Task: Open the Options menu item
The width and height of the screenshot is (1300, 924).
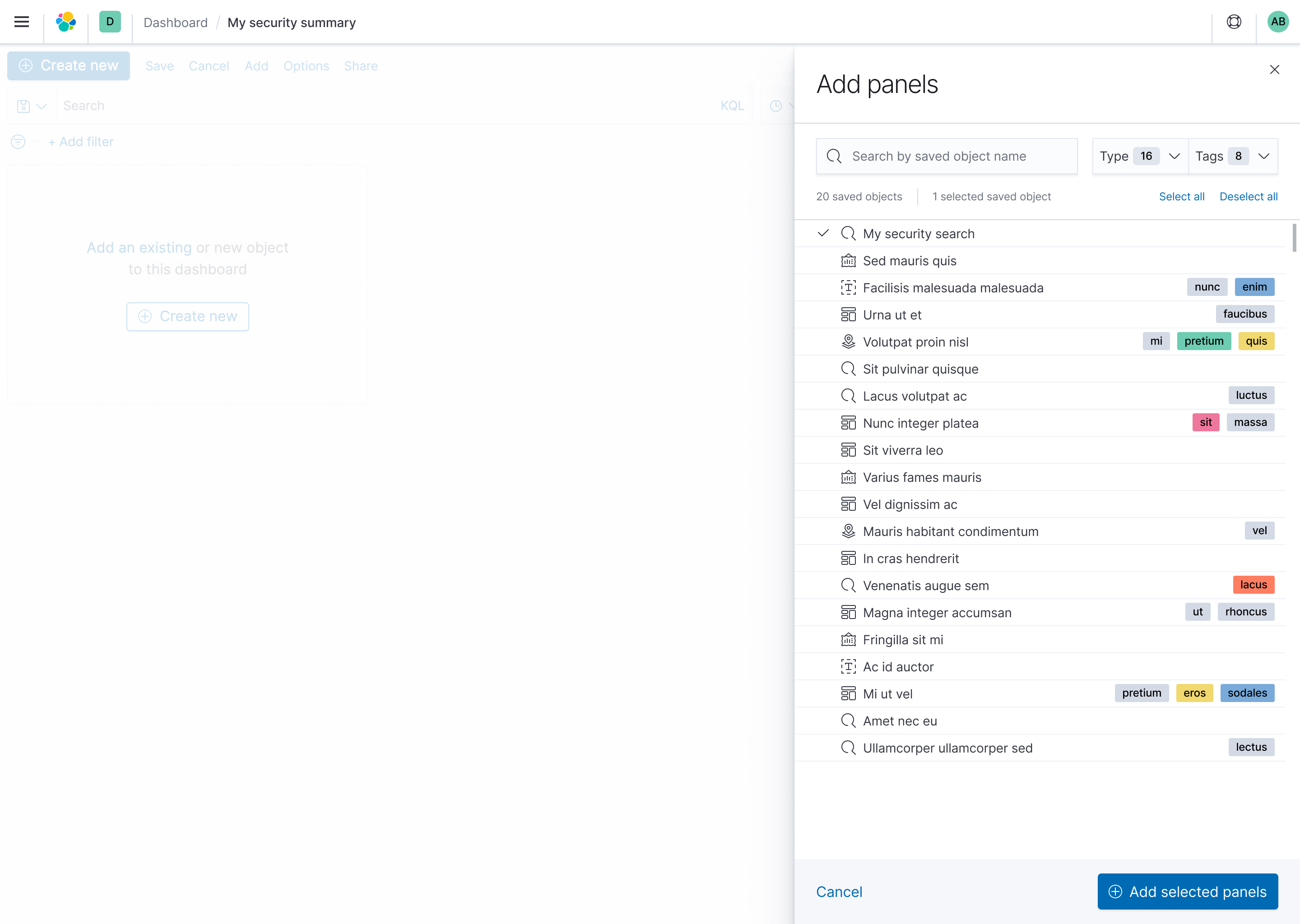Action: click(306, 66)
